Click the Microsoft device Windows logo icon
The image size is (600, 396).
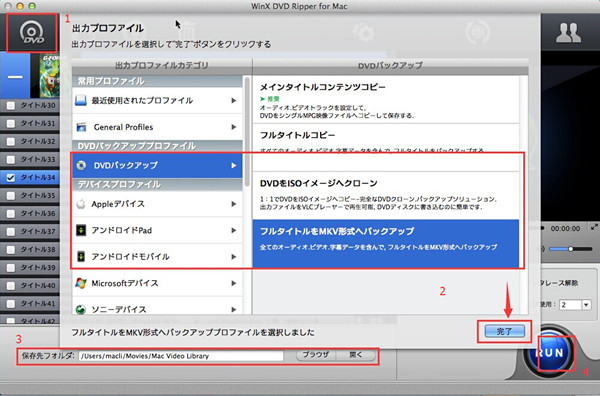click(x=81, y=283)
